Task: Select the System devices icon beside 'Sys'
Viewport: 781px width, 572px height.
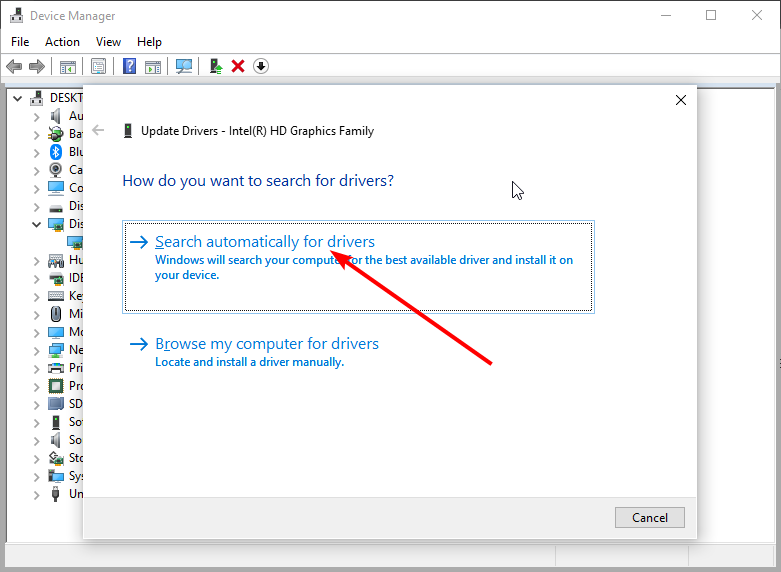Action: (x=56, y=476)
